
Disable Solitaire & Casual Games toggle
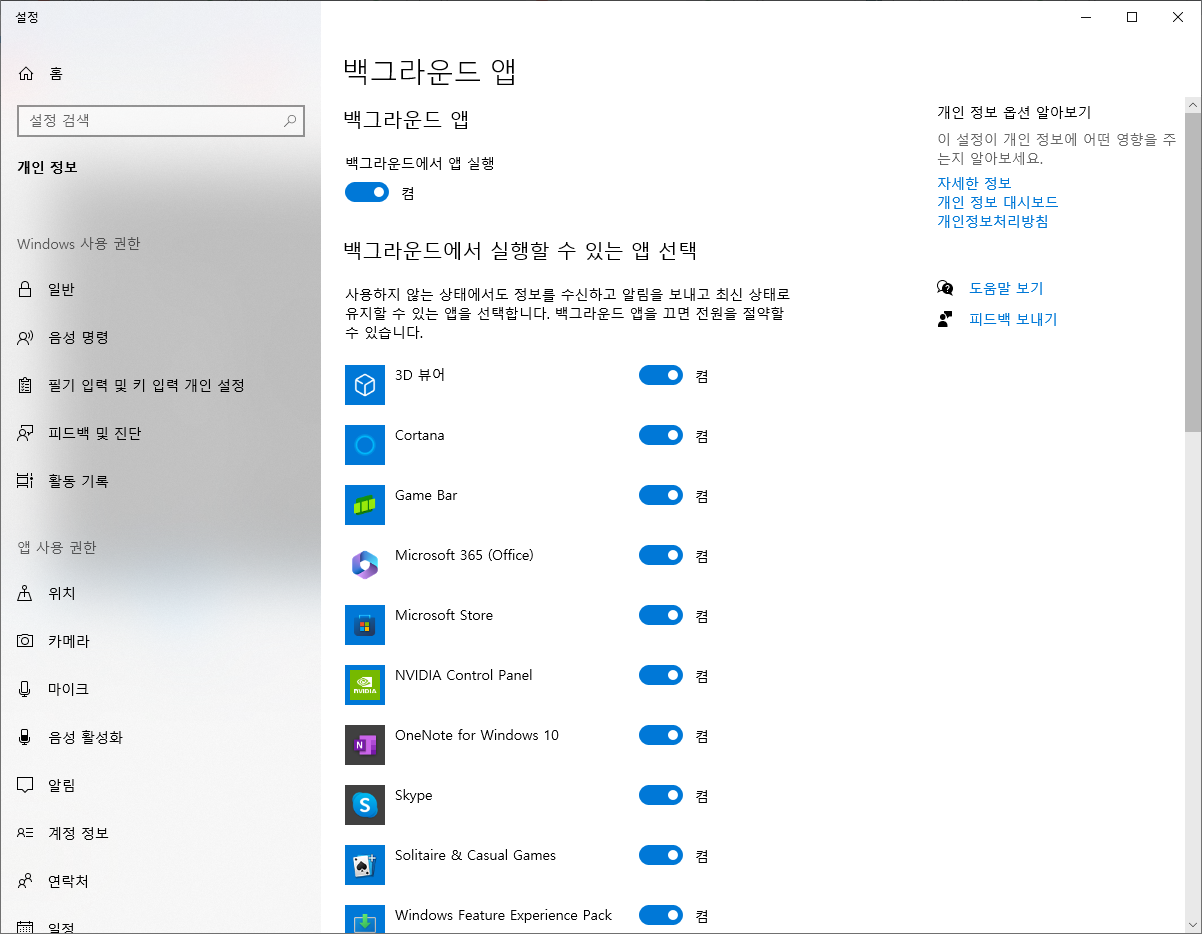point(661,855)
